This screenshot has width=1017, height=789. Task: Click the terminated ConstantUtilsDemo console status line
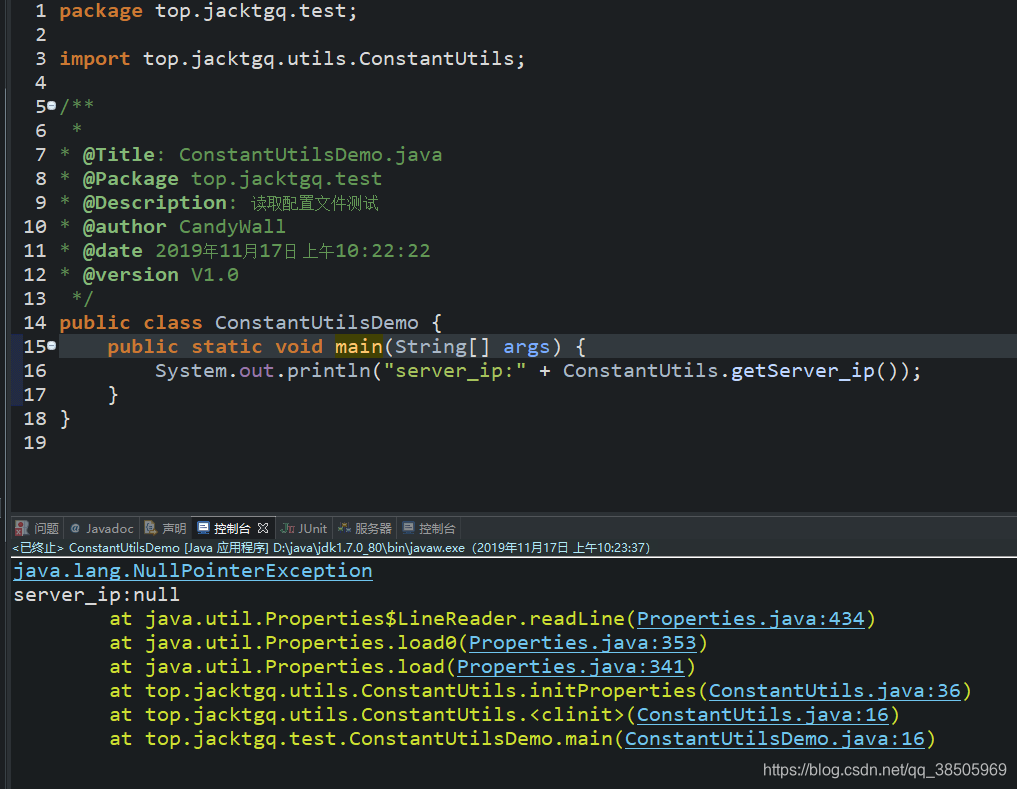coord(331,548)
